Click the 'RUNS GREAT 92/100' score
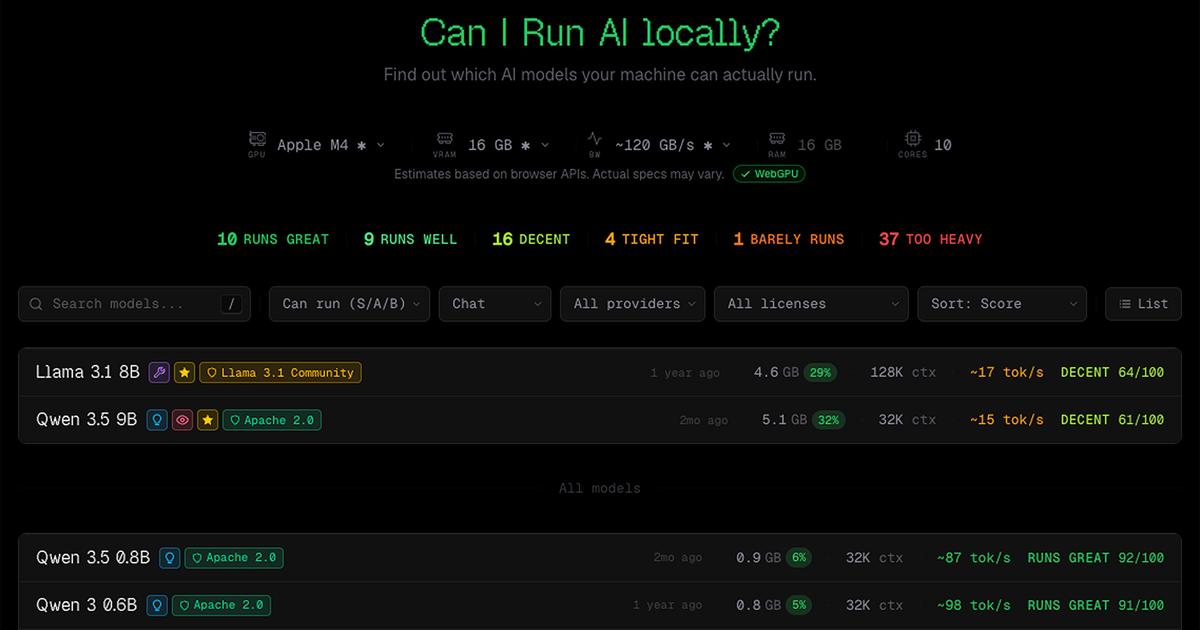 tap(1096, 557)
